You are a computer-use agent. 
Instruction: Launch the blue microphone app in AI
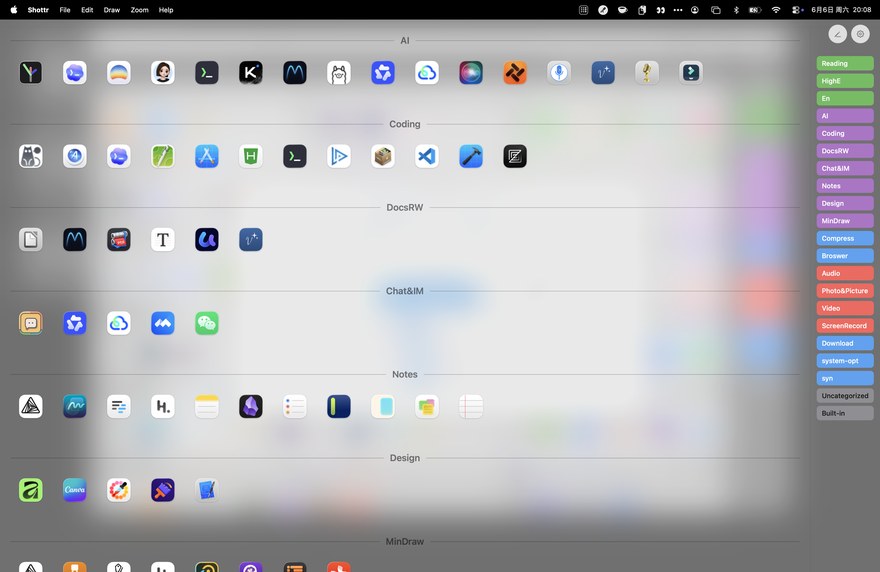[x=558, y=72]
